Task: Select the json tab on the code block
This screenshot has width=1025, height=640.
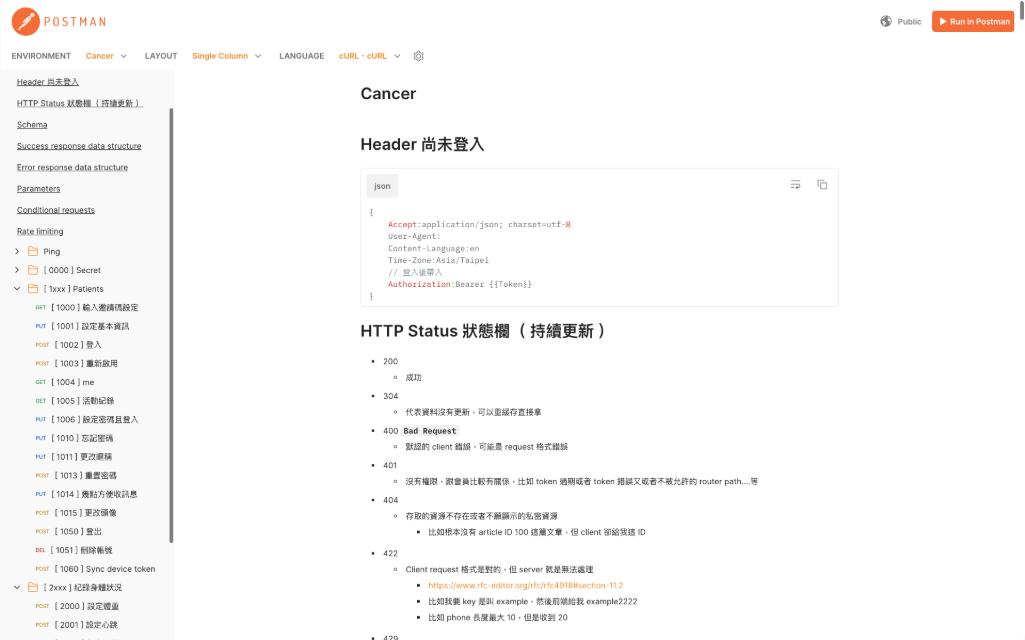Action: 381,185
